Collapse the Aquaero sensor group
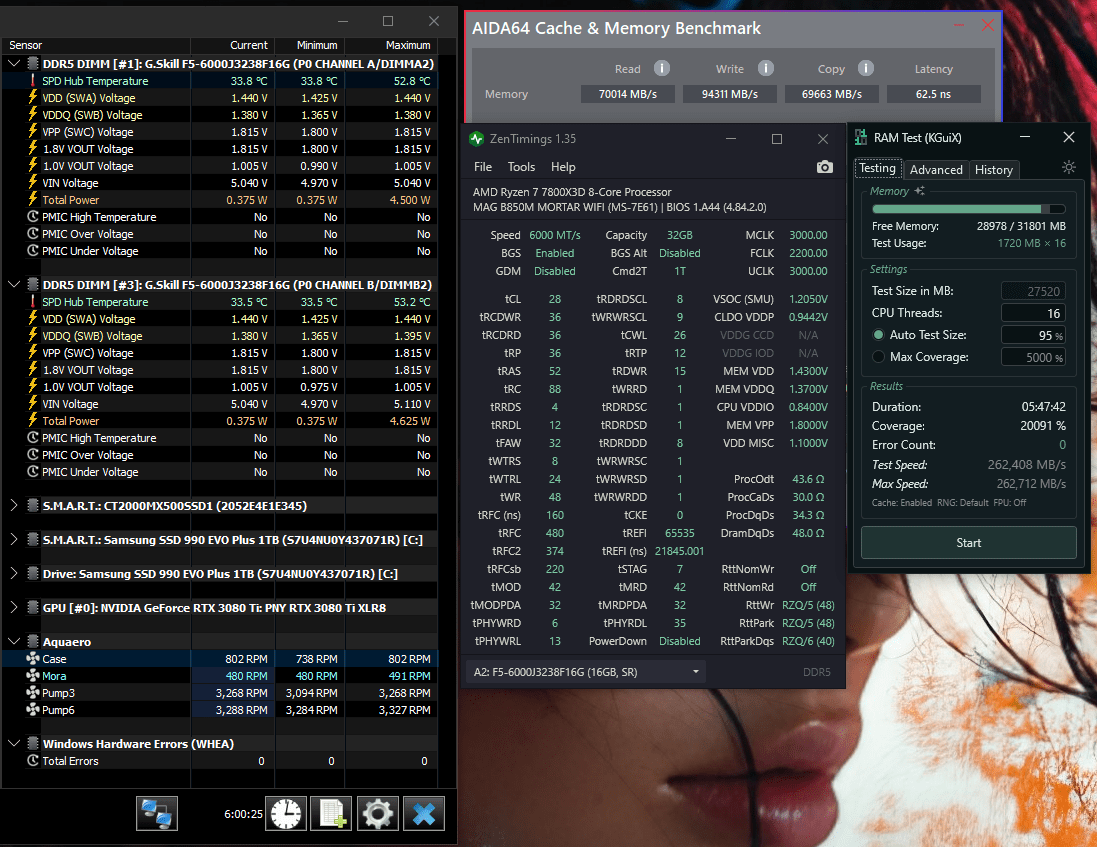 point(14,641)
